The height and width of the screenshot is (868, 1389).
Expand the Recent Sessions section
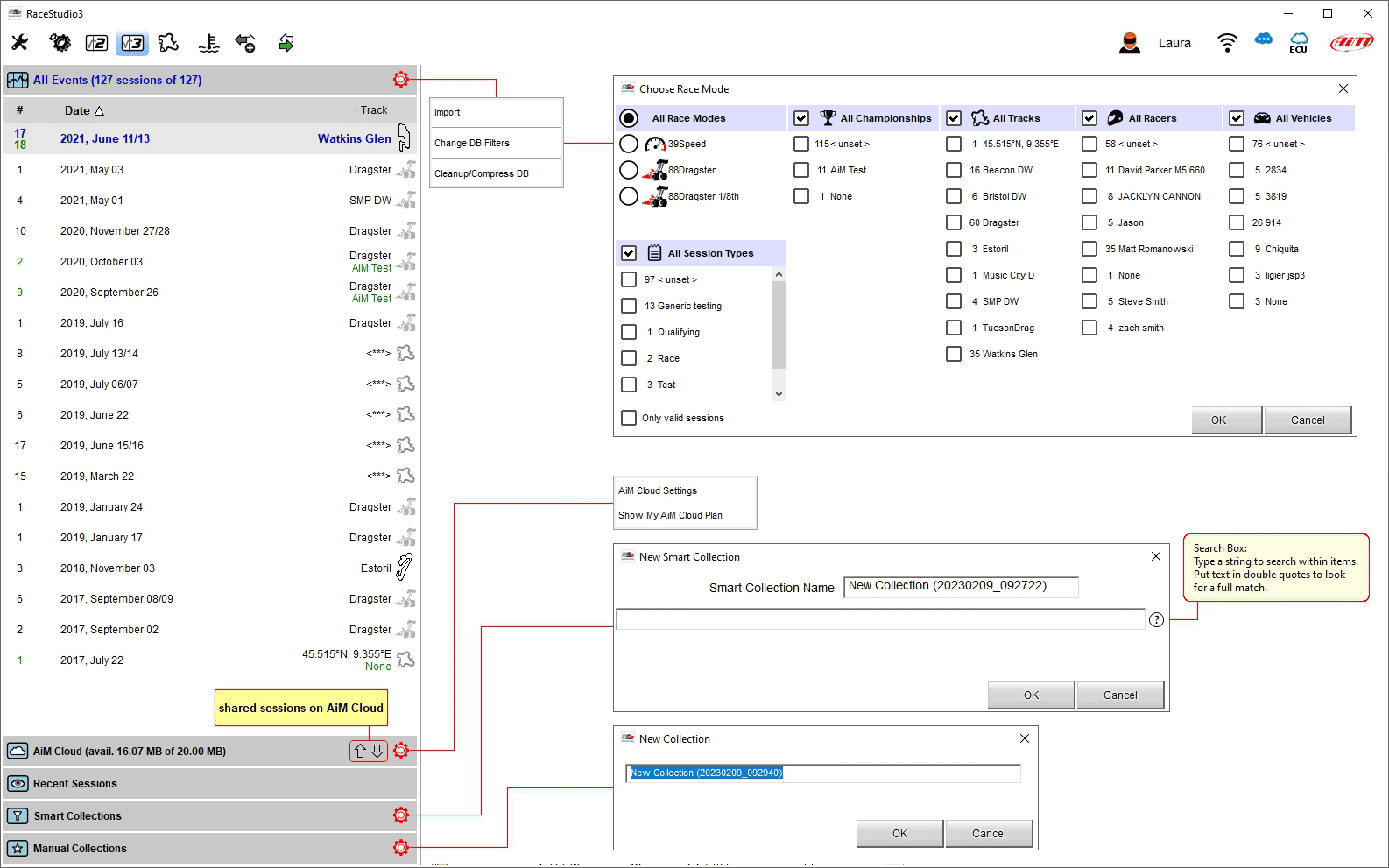tap(210, 784)
